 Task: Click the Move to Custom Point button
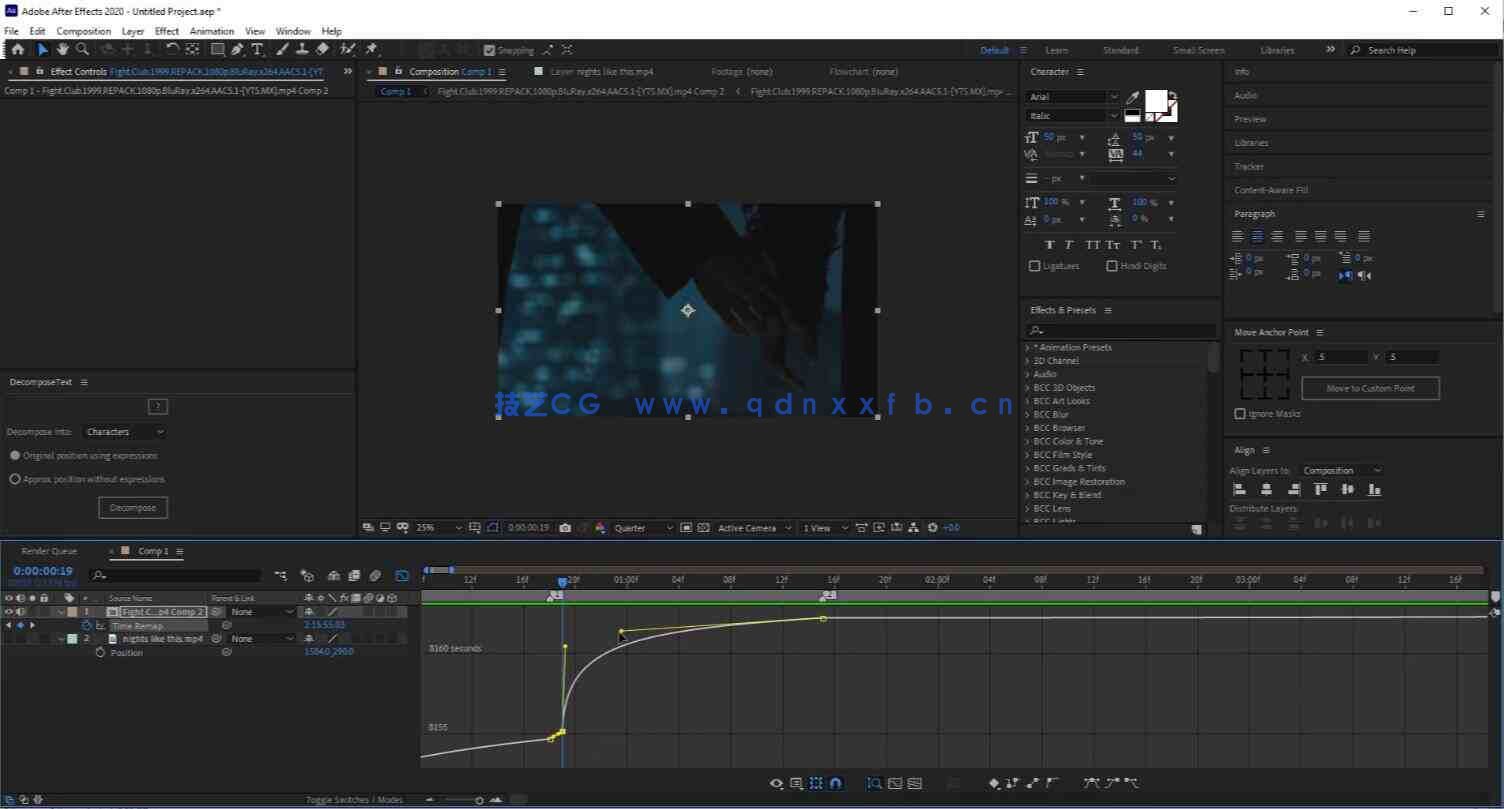pyautogui.click(x=1370, y=388)
